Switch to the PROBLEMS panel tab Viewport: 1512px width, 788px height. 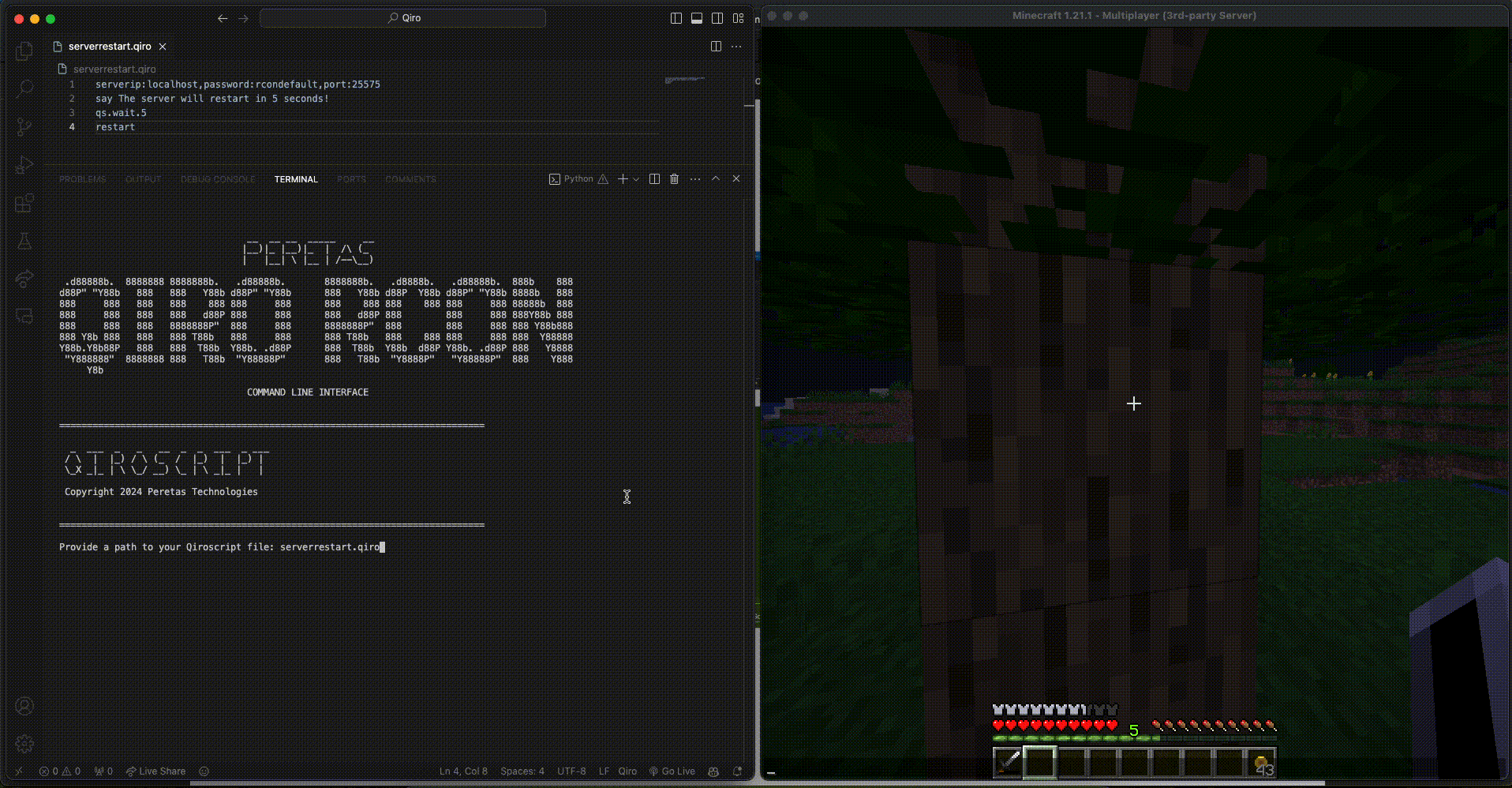pos(82,179)
